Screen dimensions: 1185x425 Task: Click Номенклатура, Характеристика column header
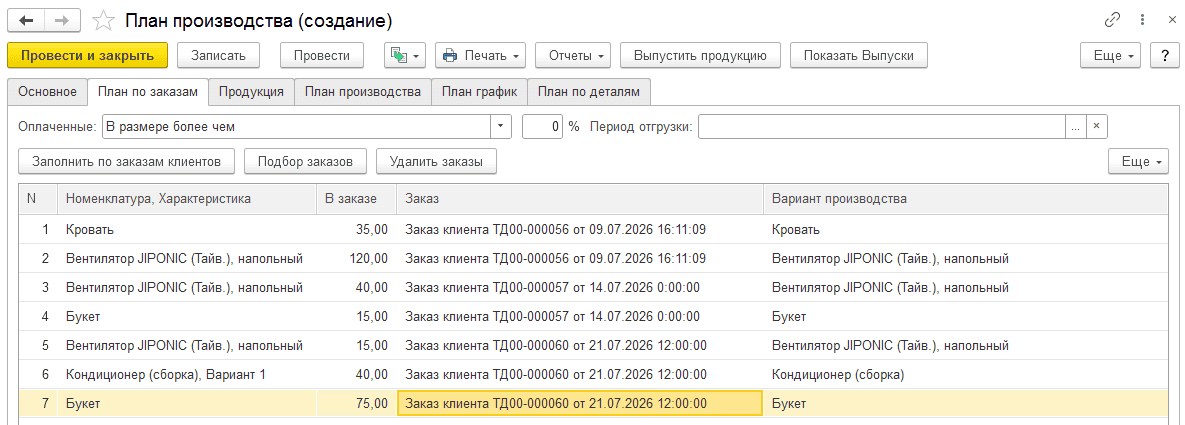[187, 199]
